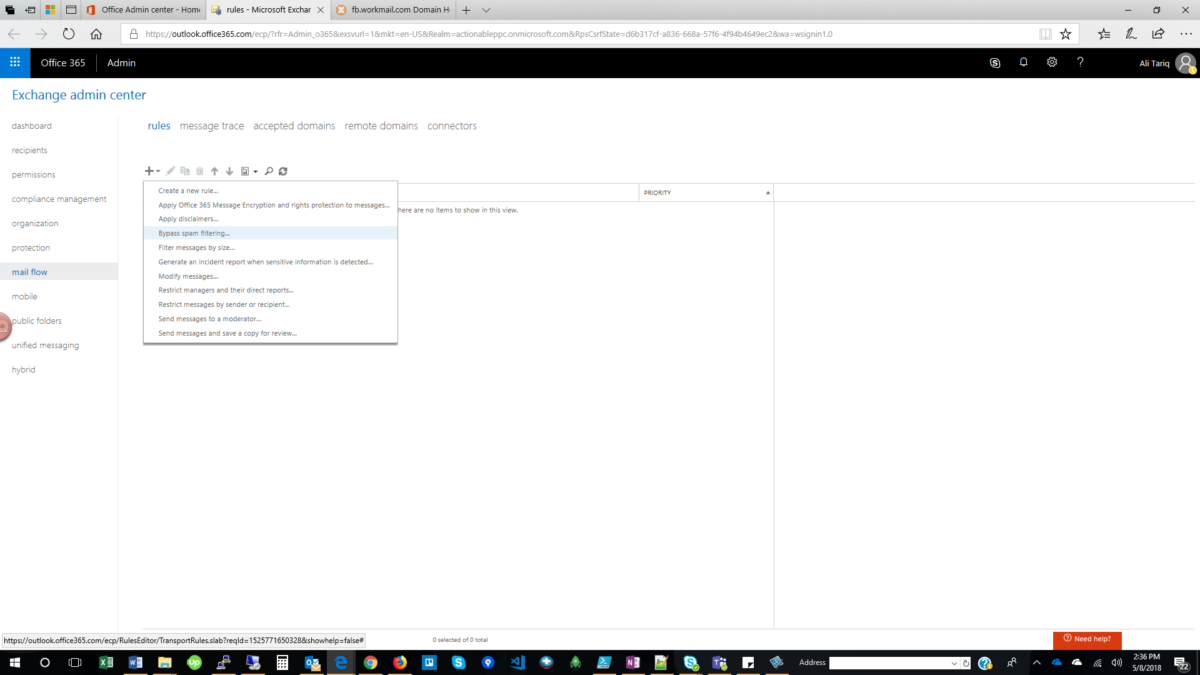The width and height of the screenshot is (1200, 675).
Task: Open the browser favorites hub
Action: [1104, 33]
